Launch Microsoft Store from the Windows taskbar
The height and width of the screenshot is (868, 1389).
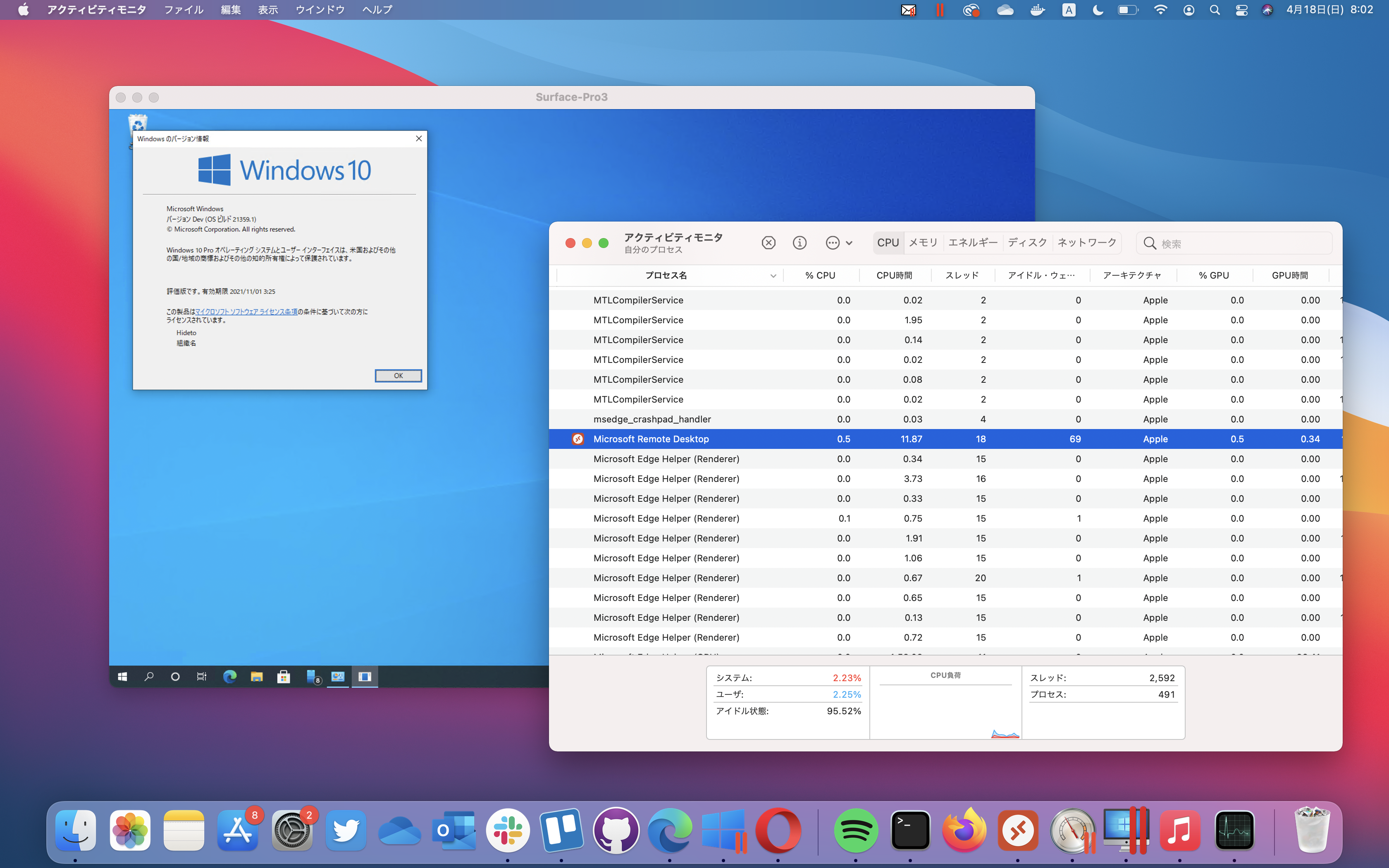point(284,677)
